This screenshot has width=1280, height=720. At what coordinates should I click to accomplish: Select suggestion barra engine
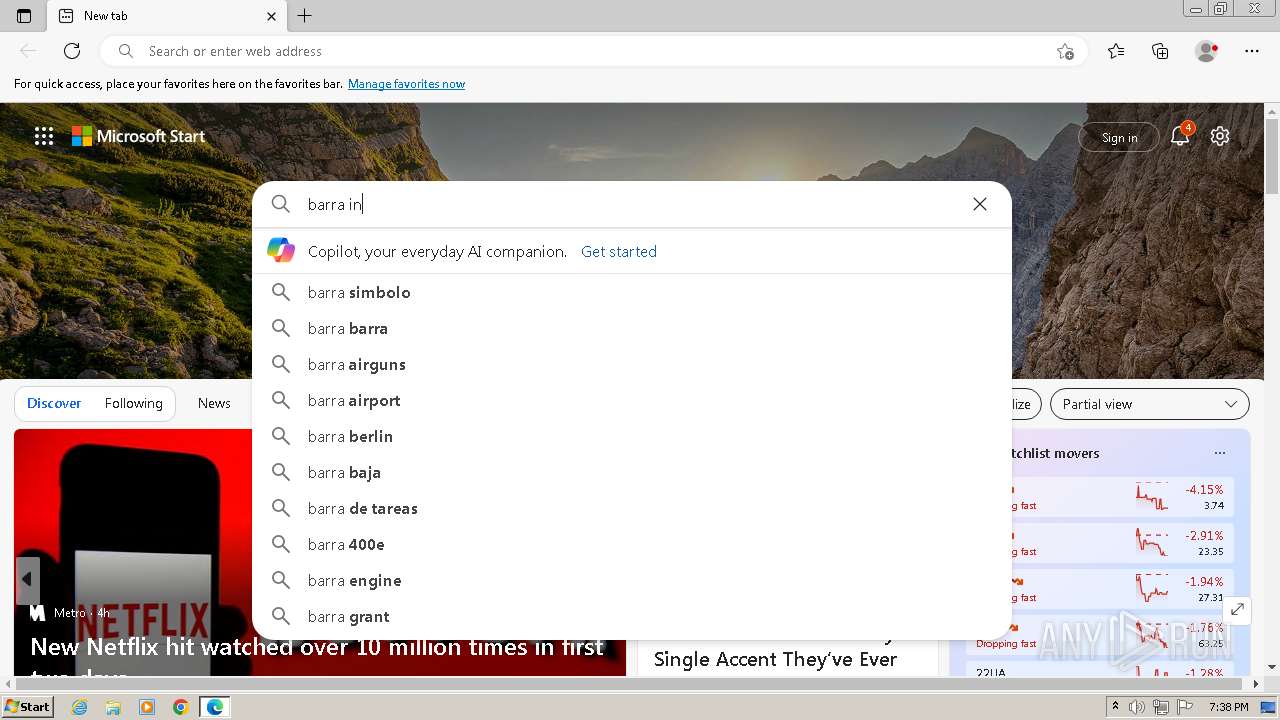tap(632, 580)
